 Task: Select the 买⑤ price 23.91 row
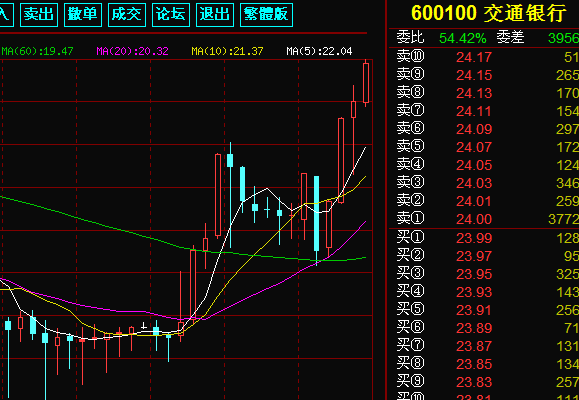(x=484, y=310)
